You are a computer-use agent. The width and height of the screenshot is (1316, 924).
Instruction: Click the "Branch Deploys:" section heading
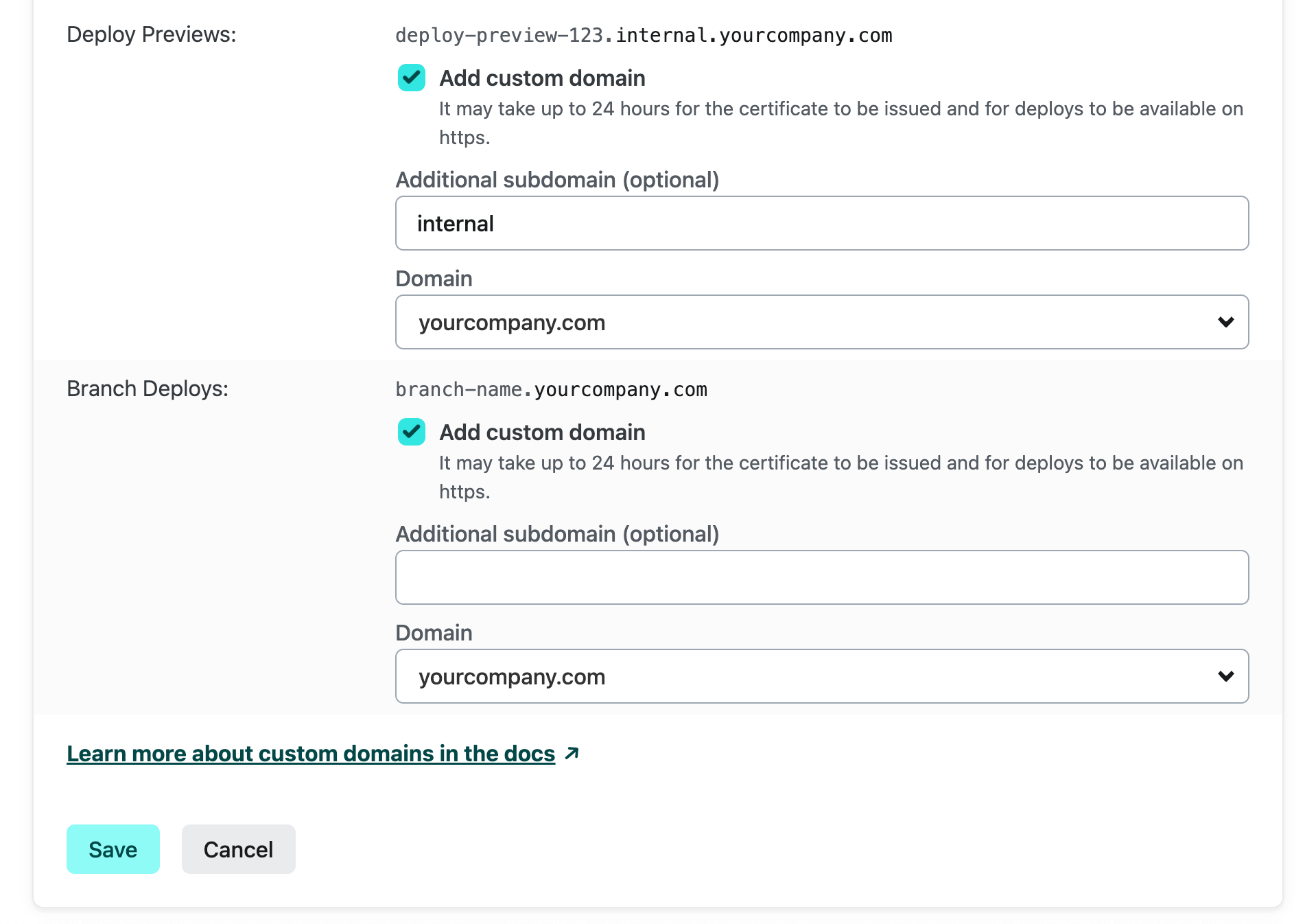tap(148, 389)
